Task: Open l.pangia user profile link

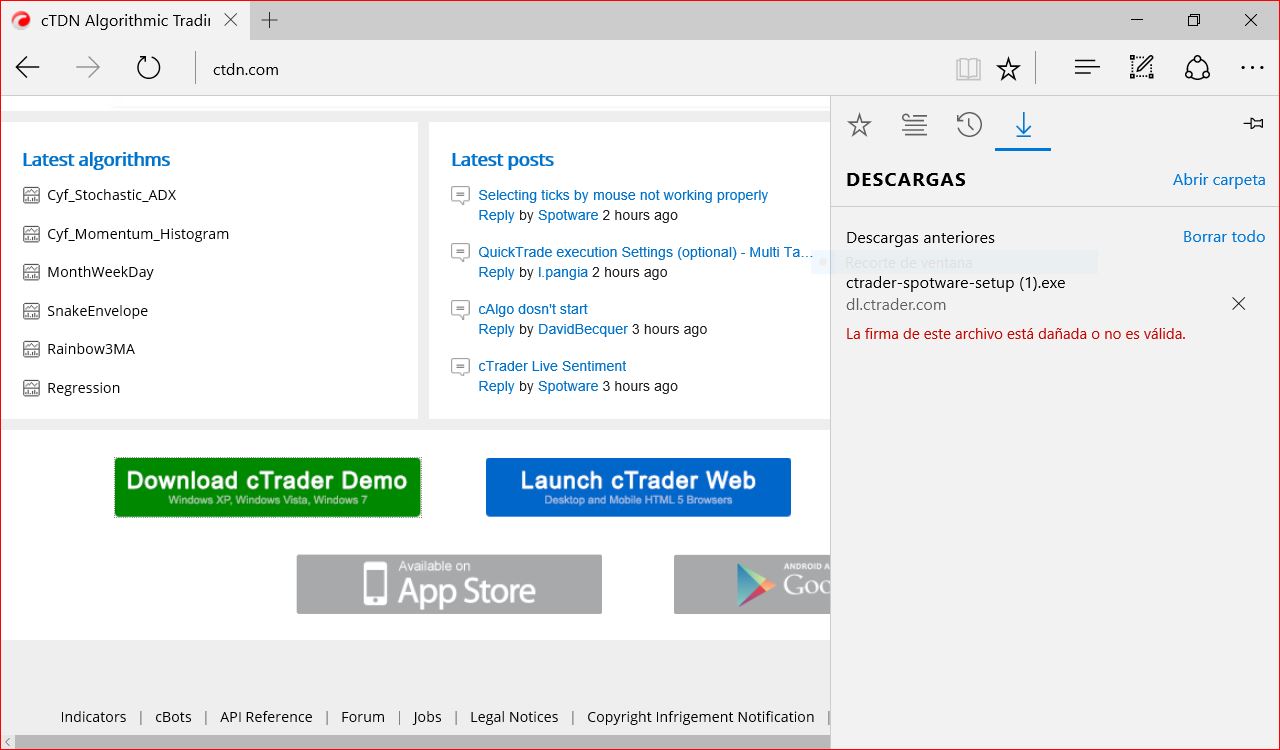Action: click(563, 272)
